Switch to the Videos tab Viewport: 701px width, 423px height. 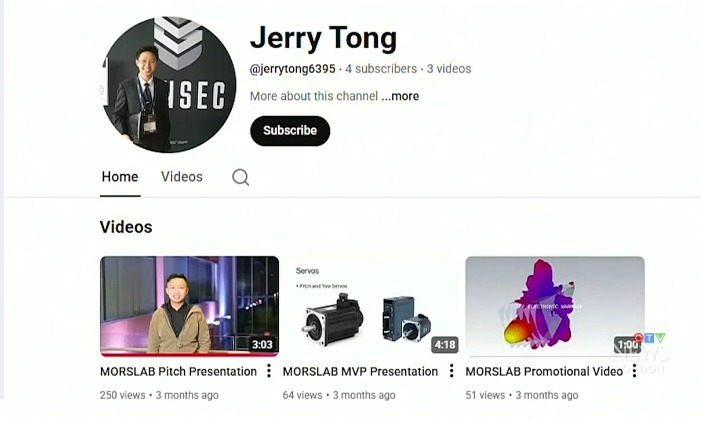pyautogui.click(x=182, y=177)
